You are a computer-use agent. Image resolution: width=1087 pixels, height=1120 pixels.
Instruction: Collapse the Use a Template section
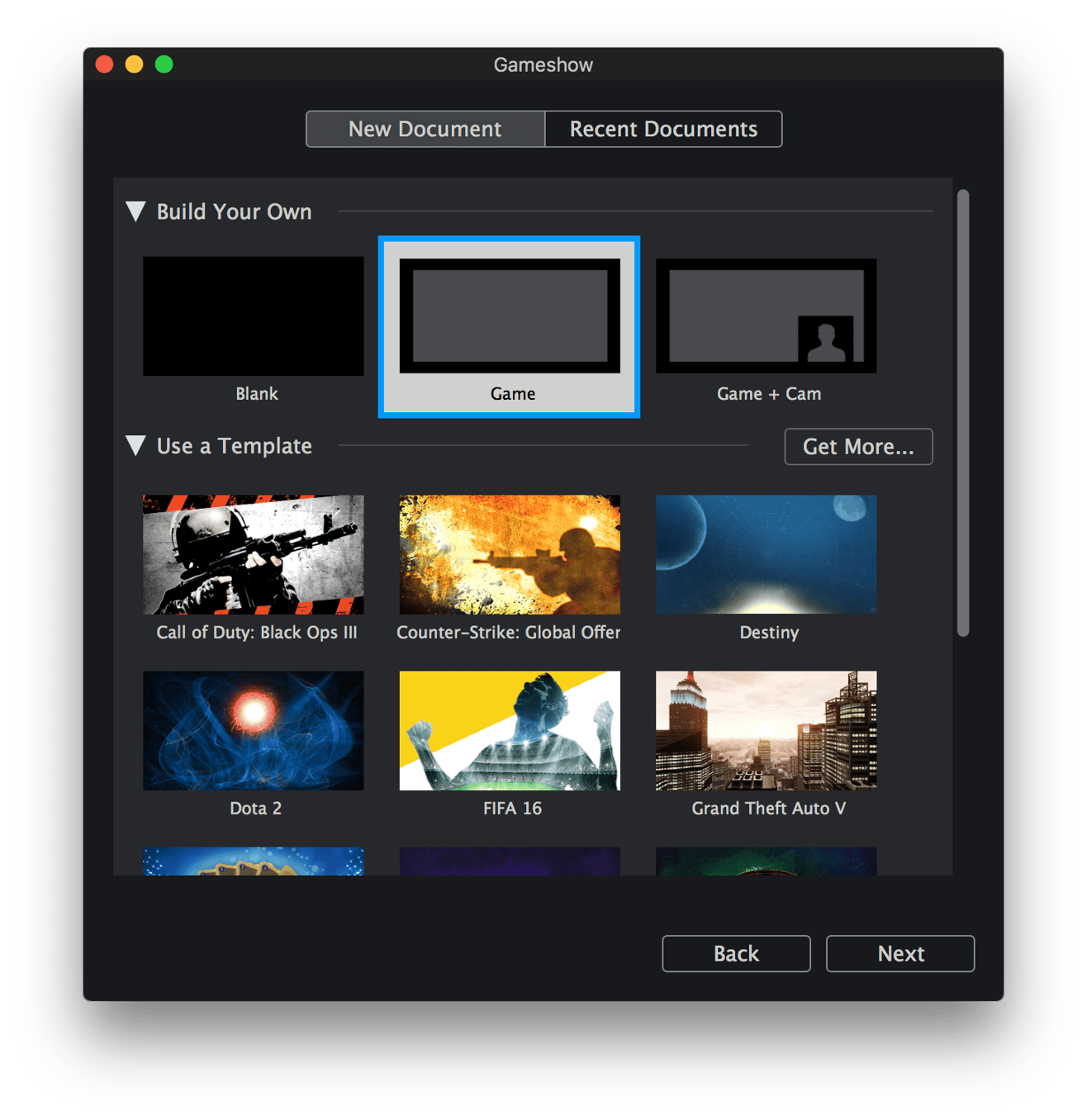click(x=137, y=446)
